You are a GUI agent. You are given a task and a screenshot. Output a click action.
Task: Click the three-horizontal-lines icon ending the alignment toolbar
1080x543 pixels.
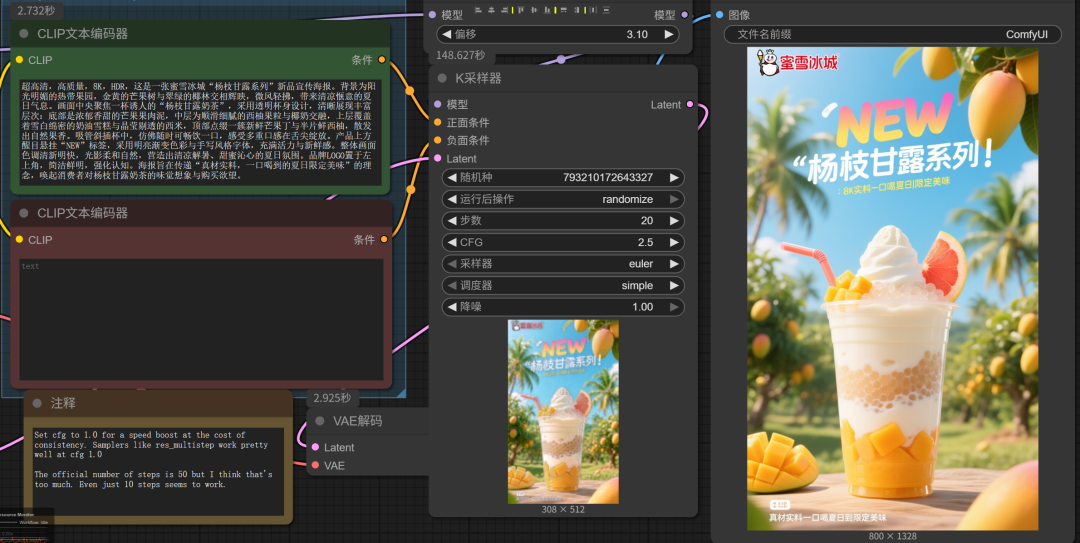click(606, 10)
